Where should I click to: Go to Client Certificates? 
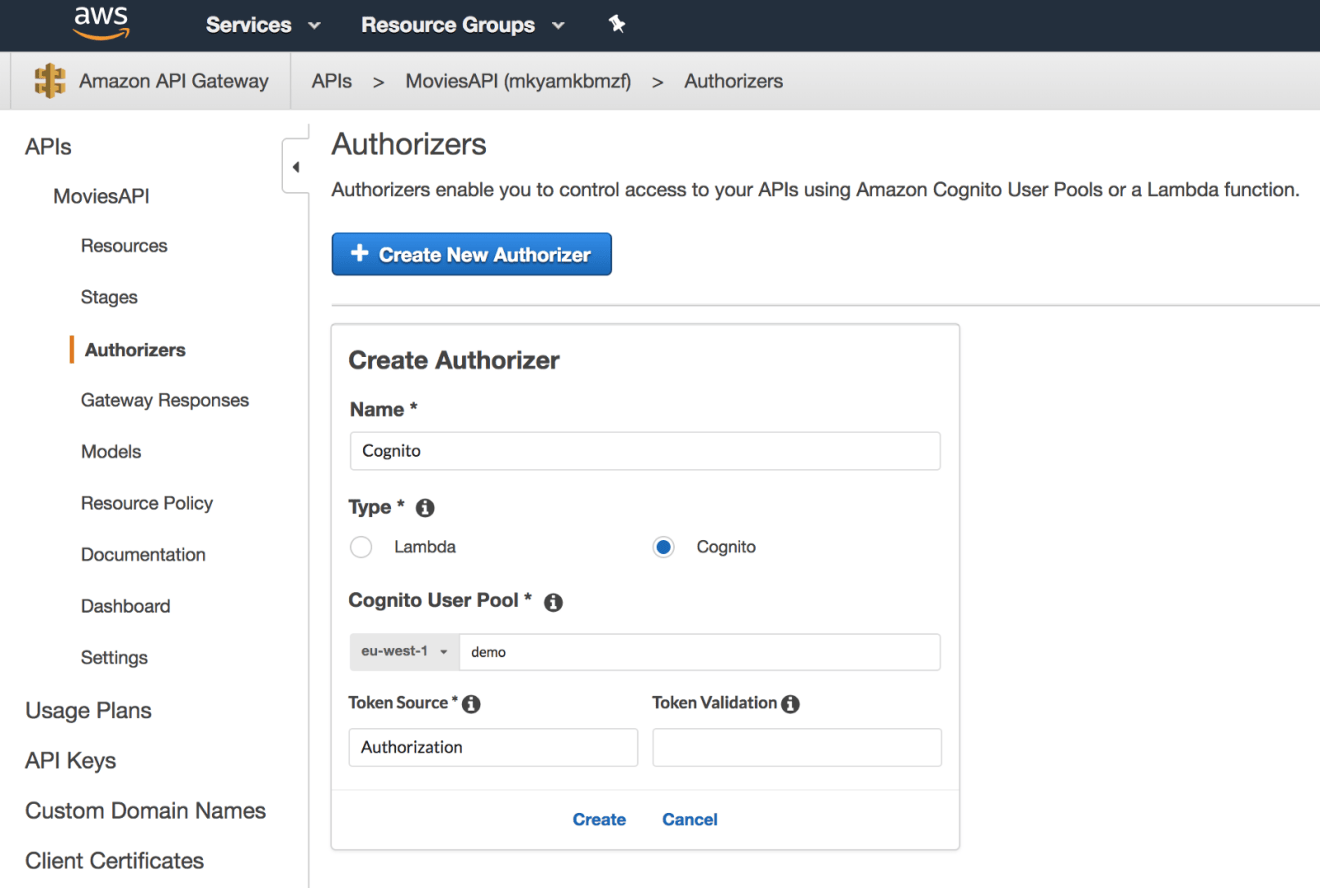114,861
